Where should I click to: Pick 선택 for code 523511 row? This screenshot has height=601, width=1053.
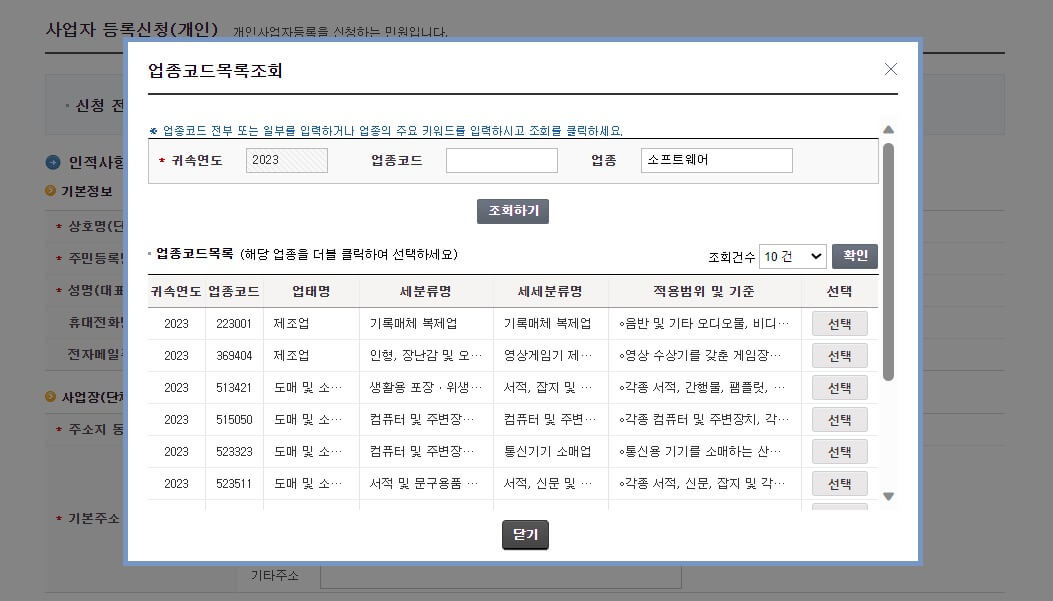click(839, 484)
